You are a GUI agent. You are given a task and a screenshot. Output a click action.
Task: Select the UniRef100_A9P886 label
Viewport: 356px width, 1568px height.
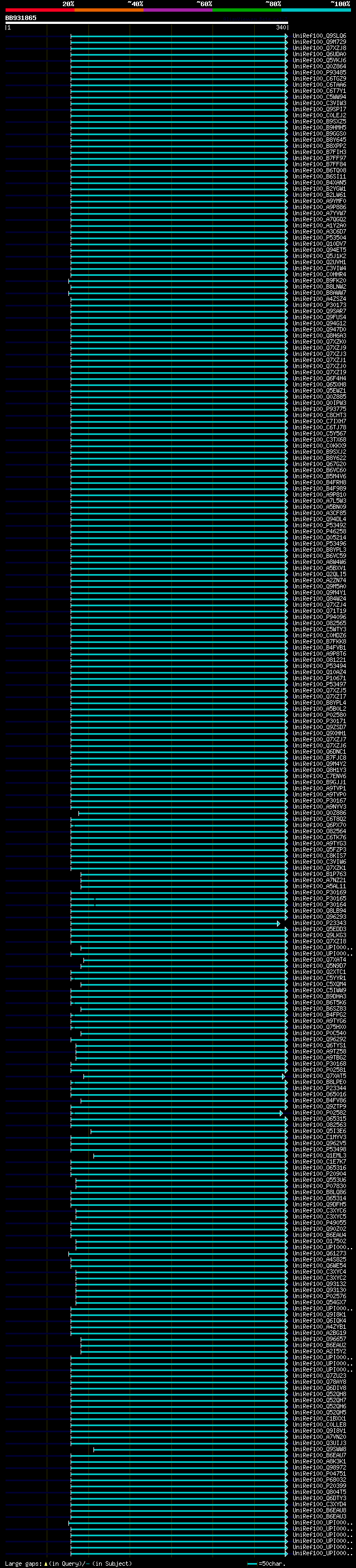point(319,207)
